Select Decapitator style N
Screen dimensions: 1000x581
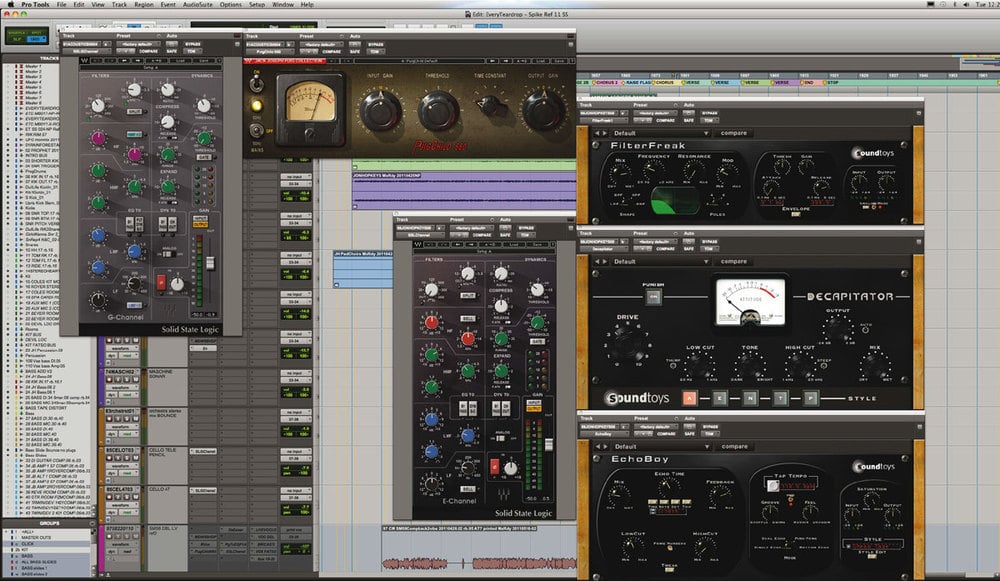tap(750, 398)
